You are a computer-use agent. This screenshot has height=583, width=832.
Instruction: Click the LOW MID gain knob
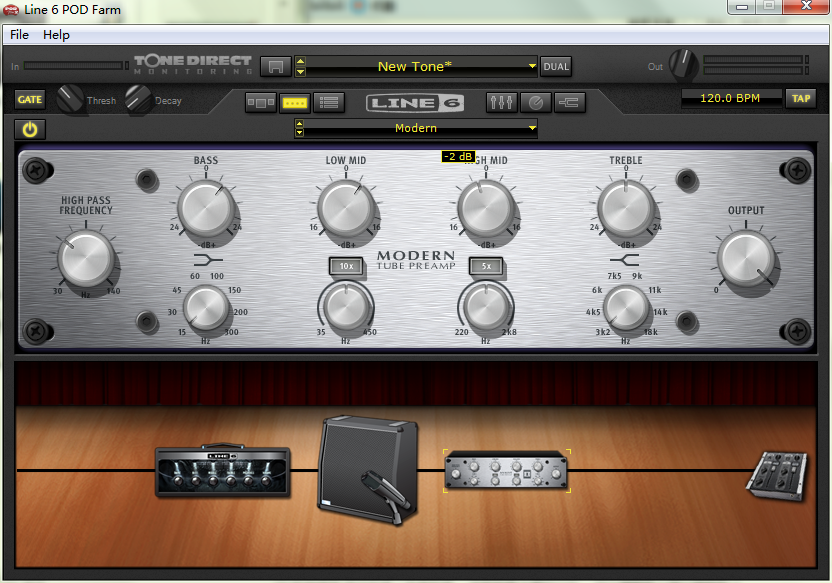[x=346, y=208]
